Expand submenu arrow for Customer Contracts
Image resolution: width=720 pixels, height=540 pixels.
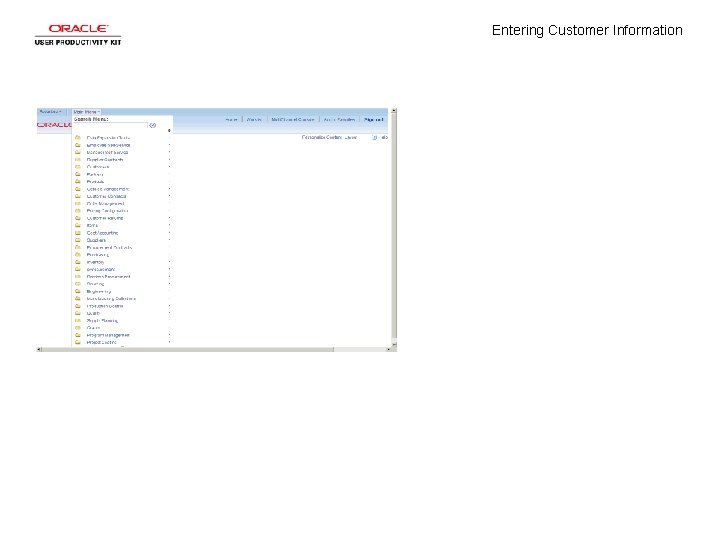point(169,196)
